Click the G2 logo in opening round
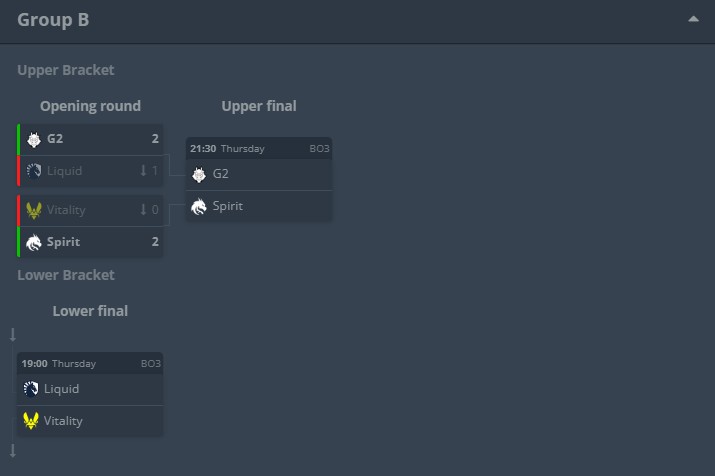This screenshot has height=476, width=715. coord(34,139)
